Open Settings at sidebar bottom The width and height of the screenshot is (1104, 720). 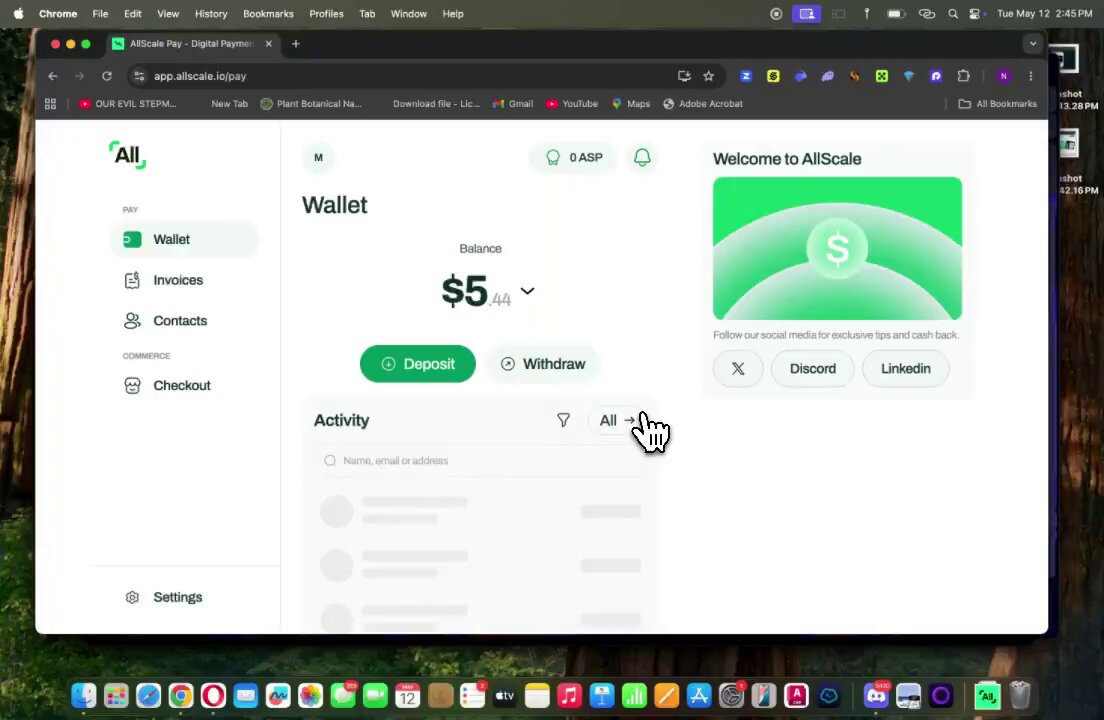pyautogui.click(x=163, y=597)
